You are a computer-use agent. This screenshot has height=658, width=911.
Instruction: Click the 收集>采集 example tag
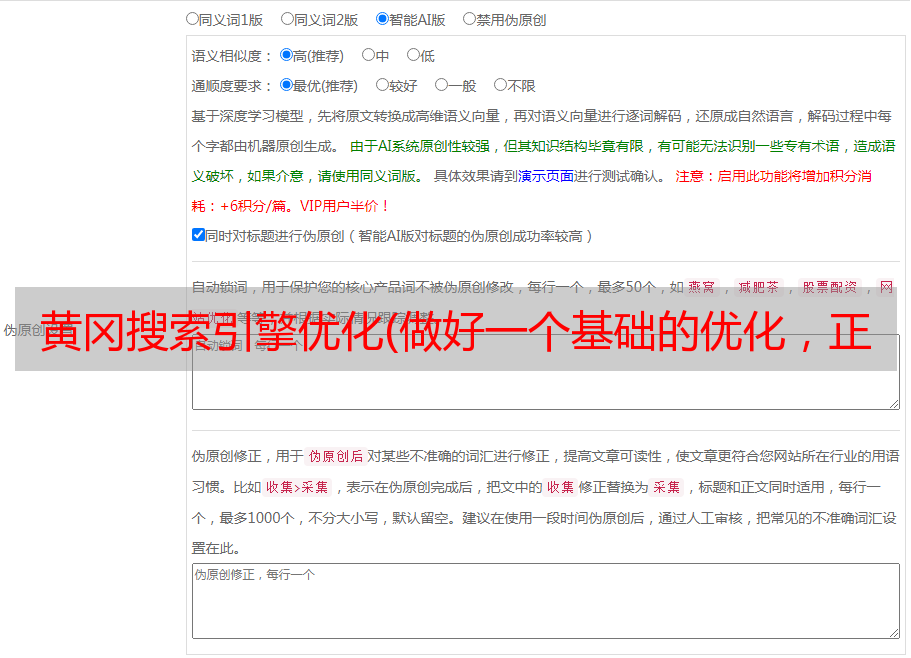(x=297, y=487)
